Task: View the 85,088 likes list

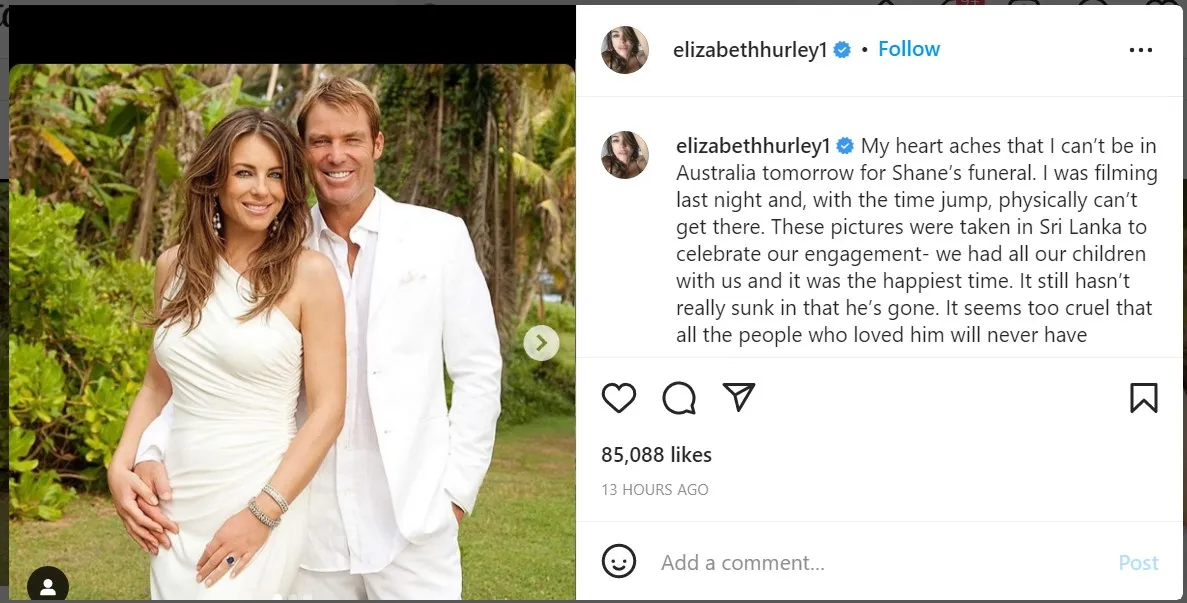Action: coord(656,455)
